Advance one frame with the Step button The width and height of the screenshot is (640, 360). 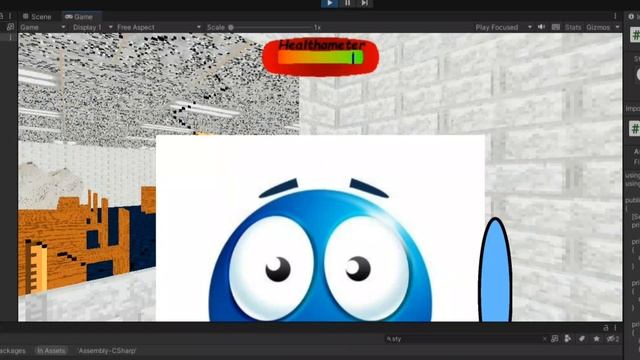(x=364, y=3)
